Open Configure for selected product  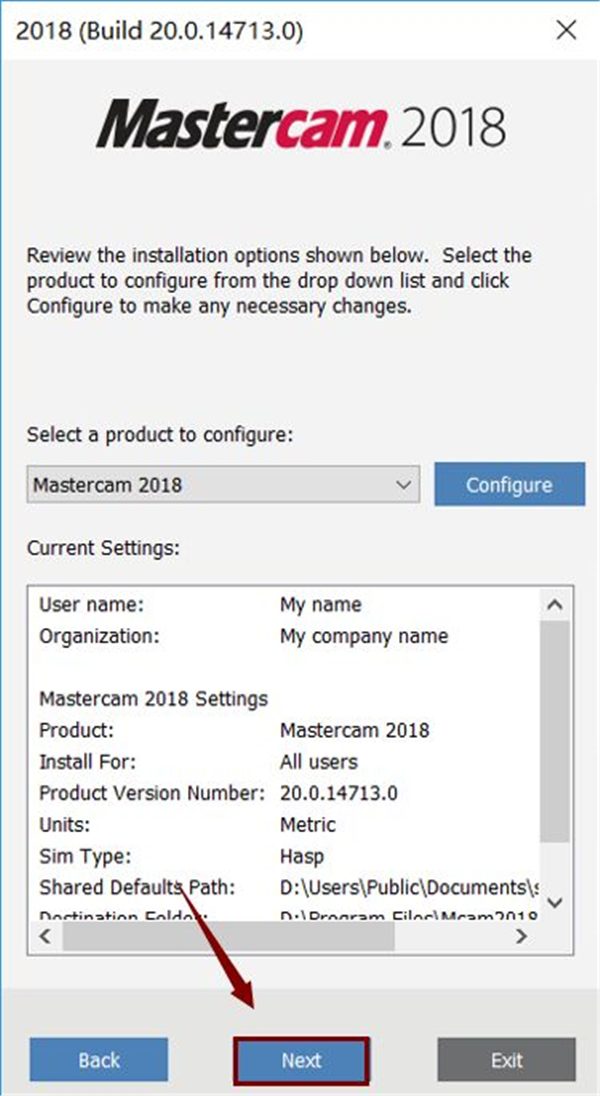click(x=509, y=484)
